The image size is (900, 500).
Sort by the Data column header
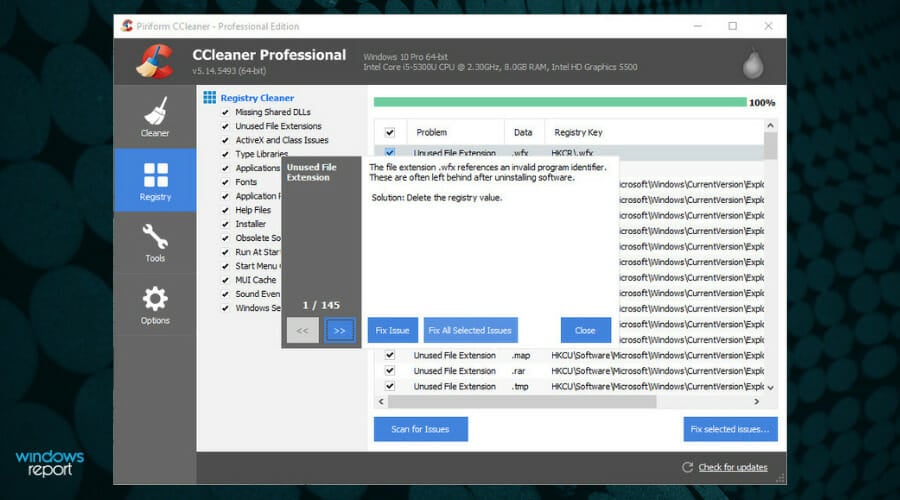[x=524, y=132]
